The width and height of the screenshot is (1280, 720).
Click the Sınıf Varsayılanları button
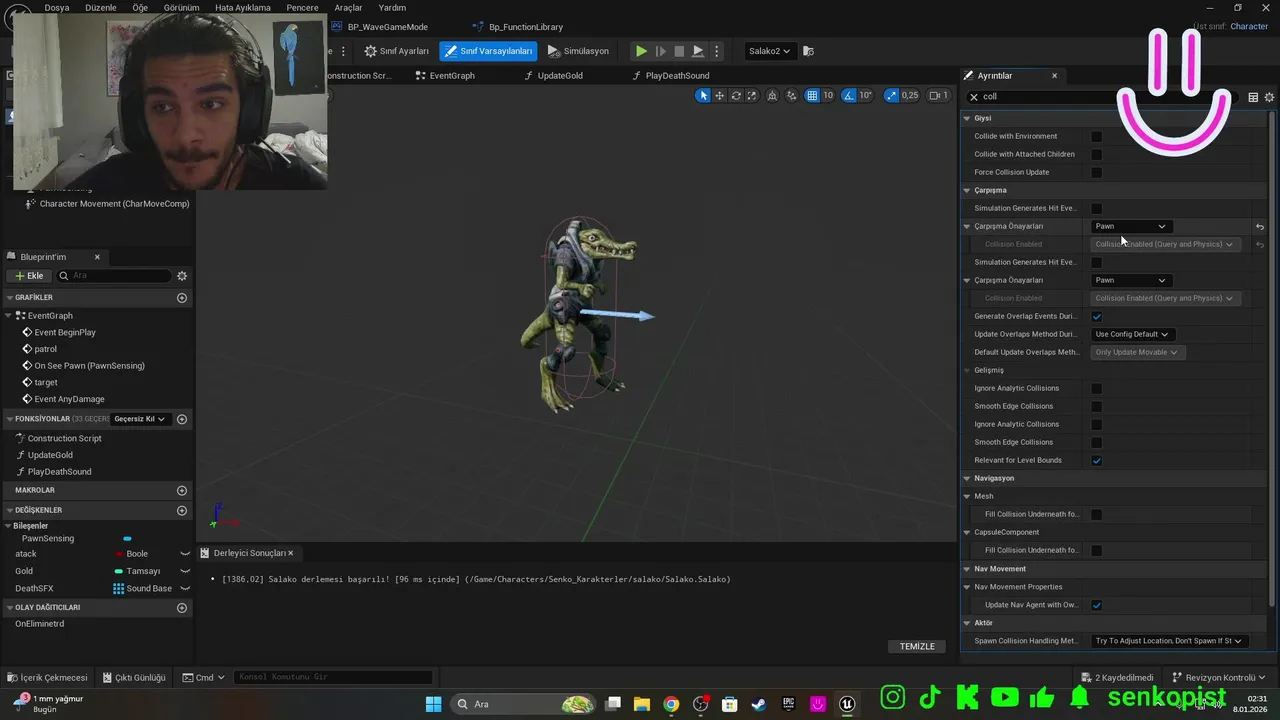[488, 51]
